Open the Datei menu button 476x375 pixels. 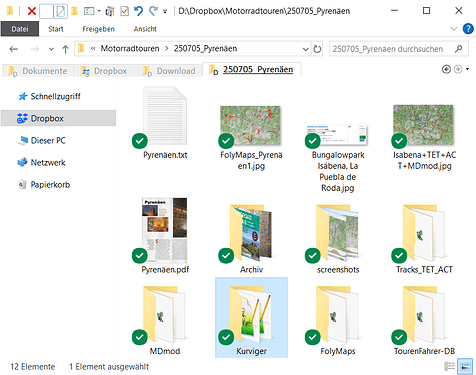click(20, 29)
